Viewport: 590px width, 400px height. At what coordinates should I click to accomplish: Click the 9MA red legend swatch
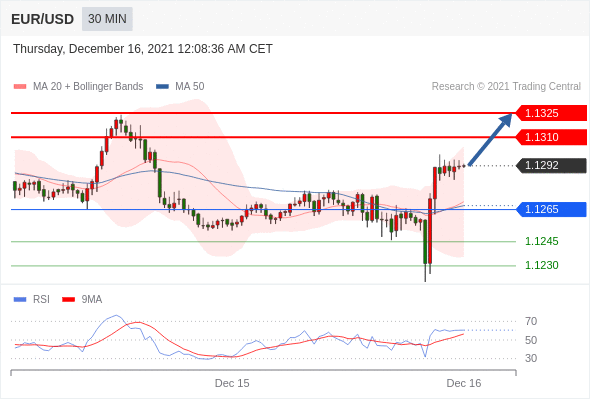[x=68, y=300]
